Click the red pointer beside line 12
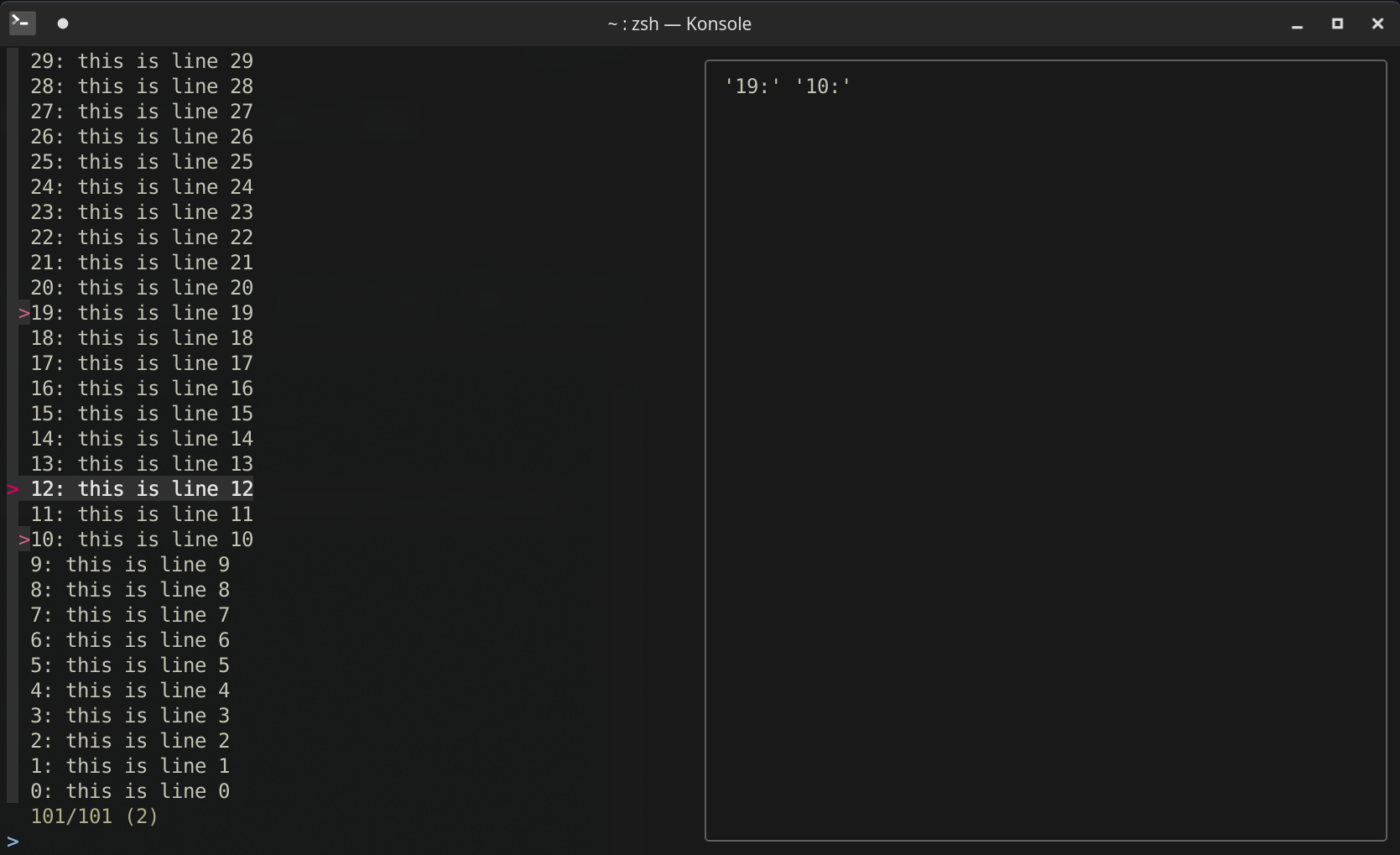This screenshot has width=1400, height=855. pos(13,490)
